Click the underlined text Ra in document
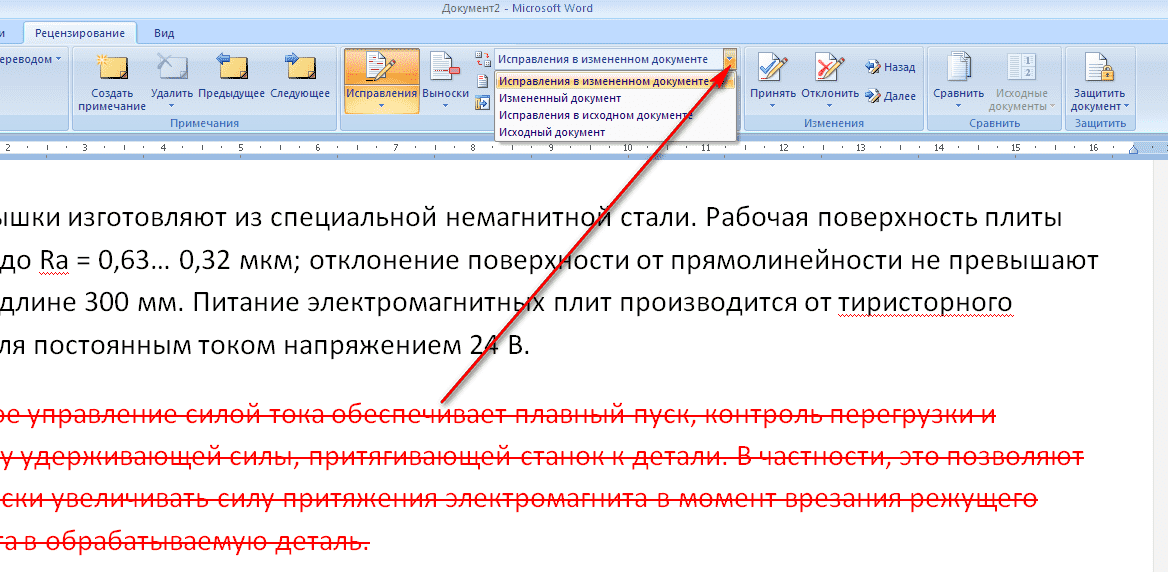Image resolution: width=1168 pixels, height=572 pixels. [53, 260]
